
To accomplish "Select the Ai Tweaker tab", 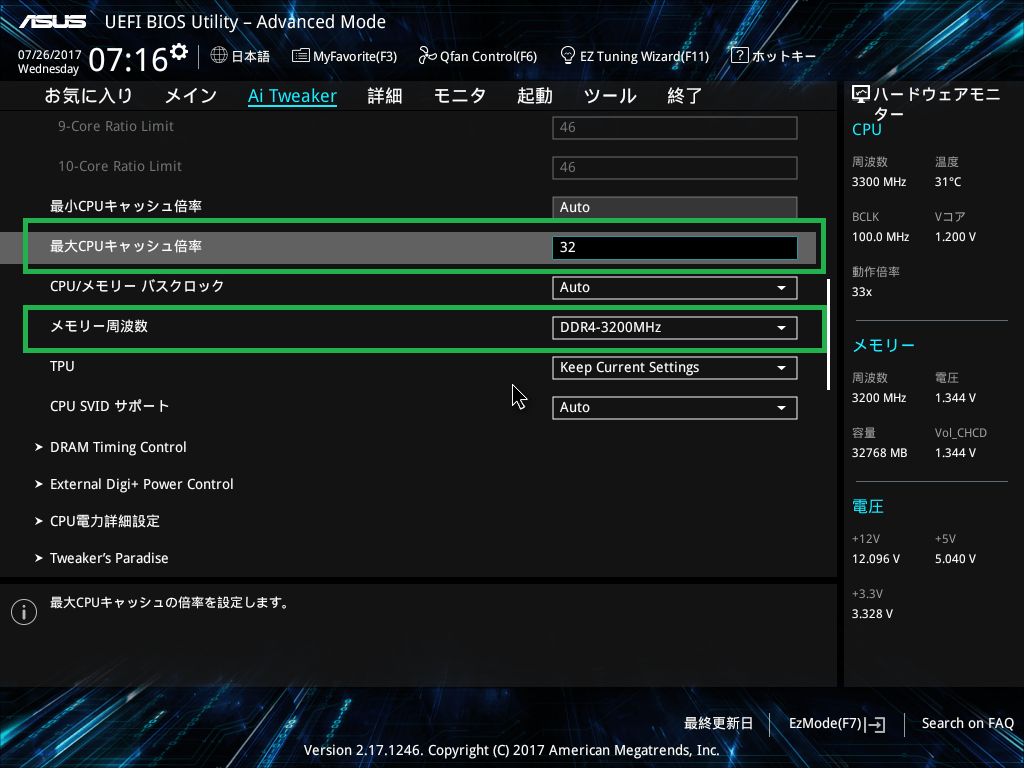I will click(x=293, y=96).
